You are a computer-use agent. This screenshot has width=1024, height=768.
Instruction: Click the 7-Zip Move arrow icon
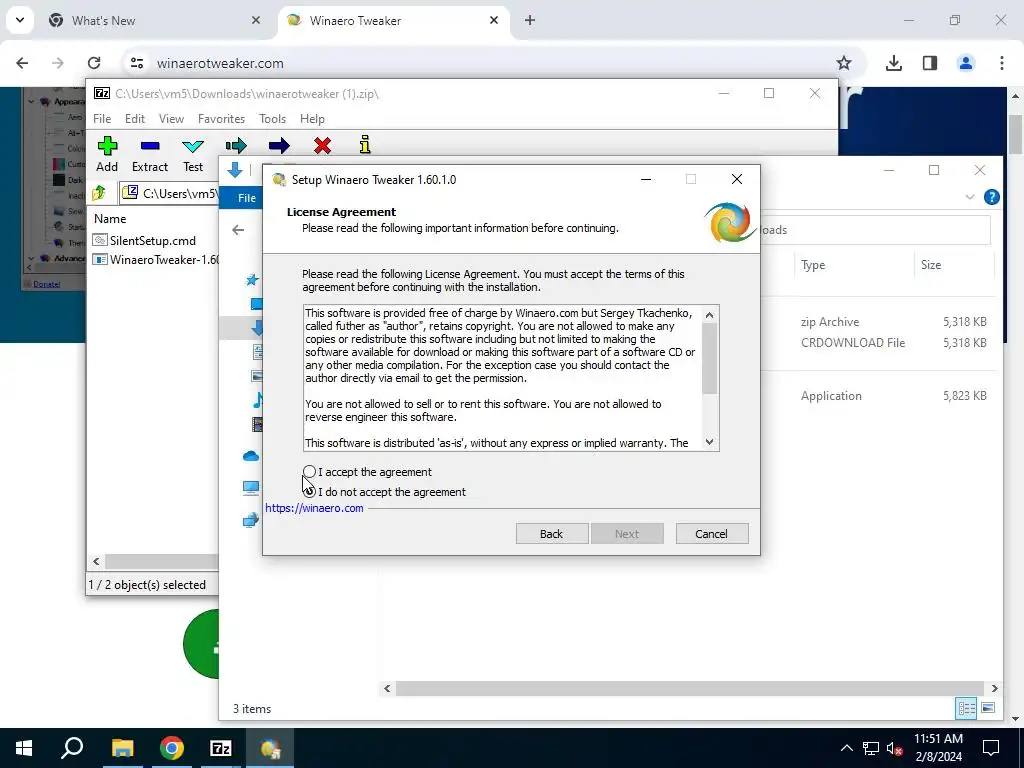click(279, 146)
